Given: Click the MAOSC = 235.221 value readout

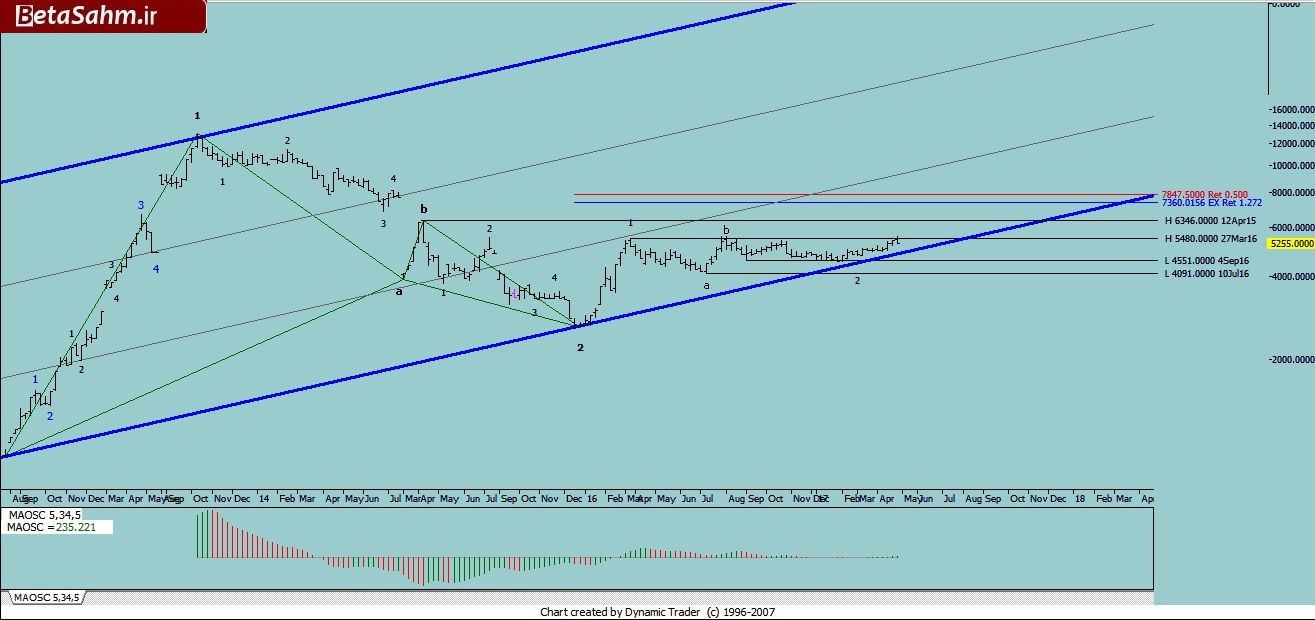Looking at the screenshot, I should tap(57, 527).
